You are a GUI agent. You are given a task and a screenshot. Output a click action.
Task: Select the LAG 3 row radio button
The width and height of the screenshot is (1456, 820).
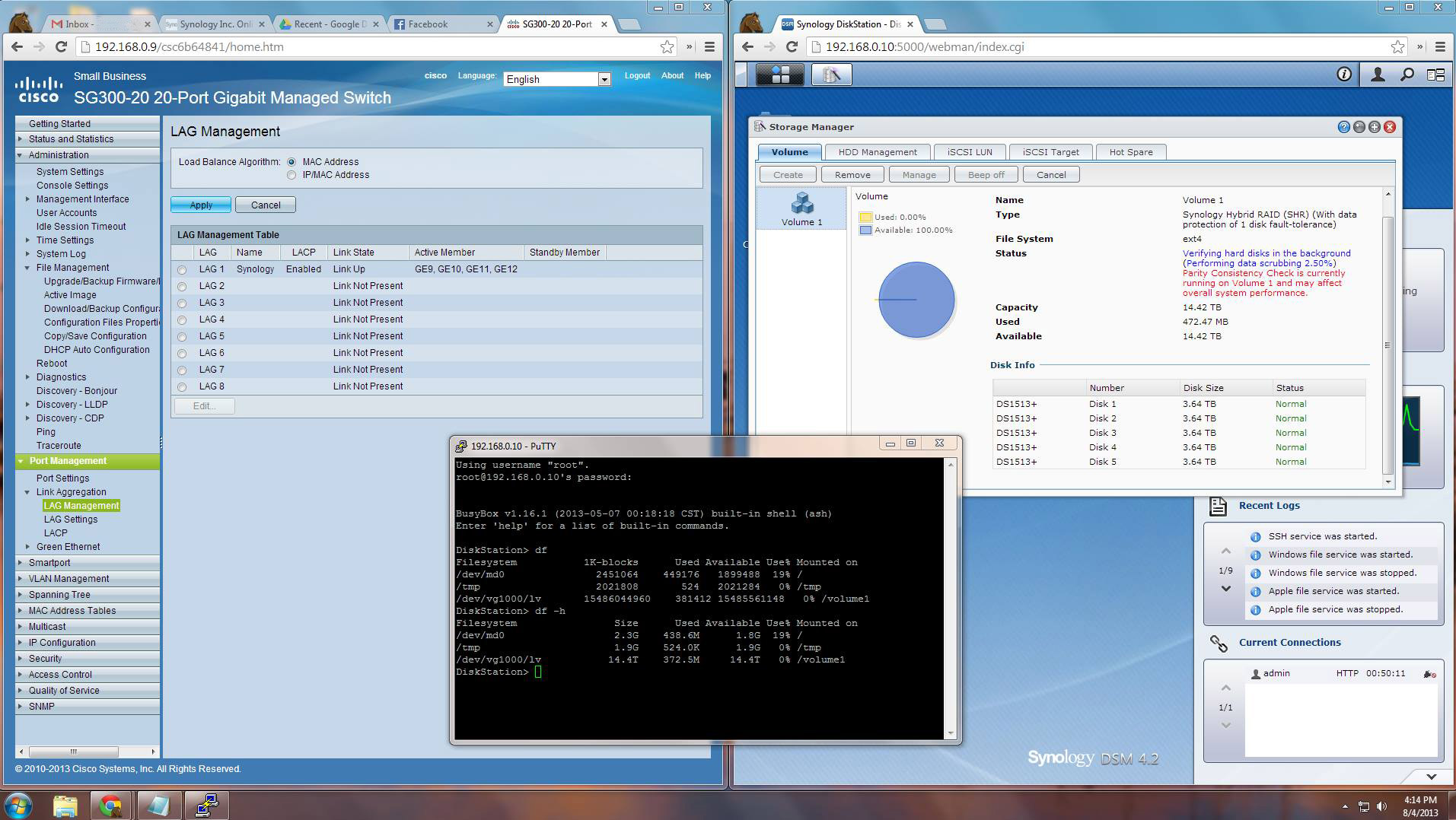pos(182,304)
